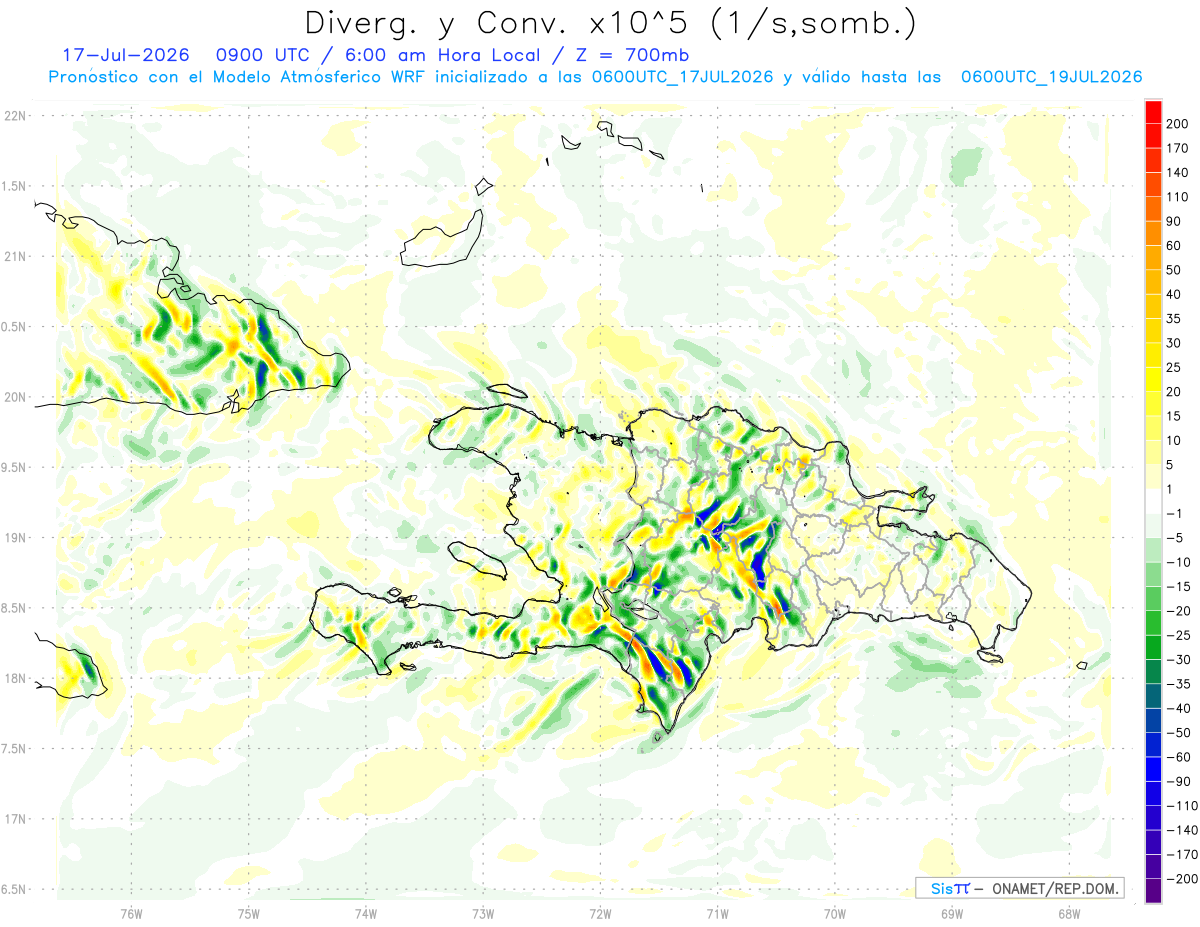
Task: Click the '9.5N' latitude label
Action: point(13,467)
